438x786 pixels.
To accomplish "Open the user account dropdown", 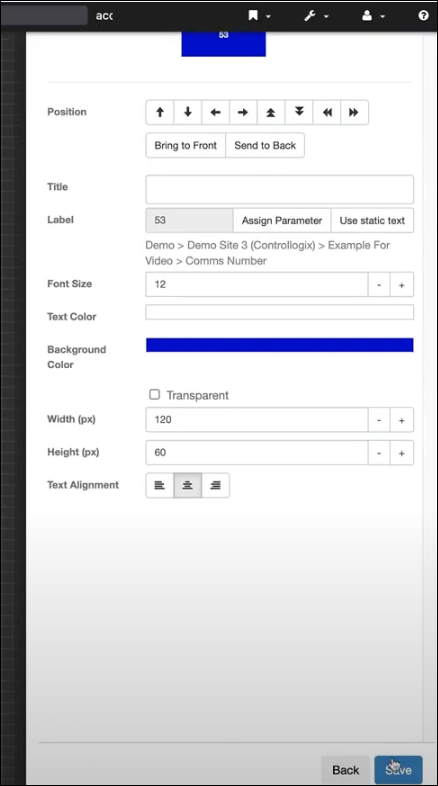I will [x=373, y=16].
